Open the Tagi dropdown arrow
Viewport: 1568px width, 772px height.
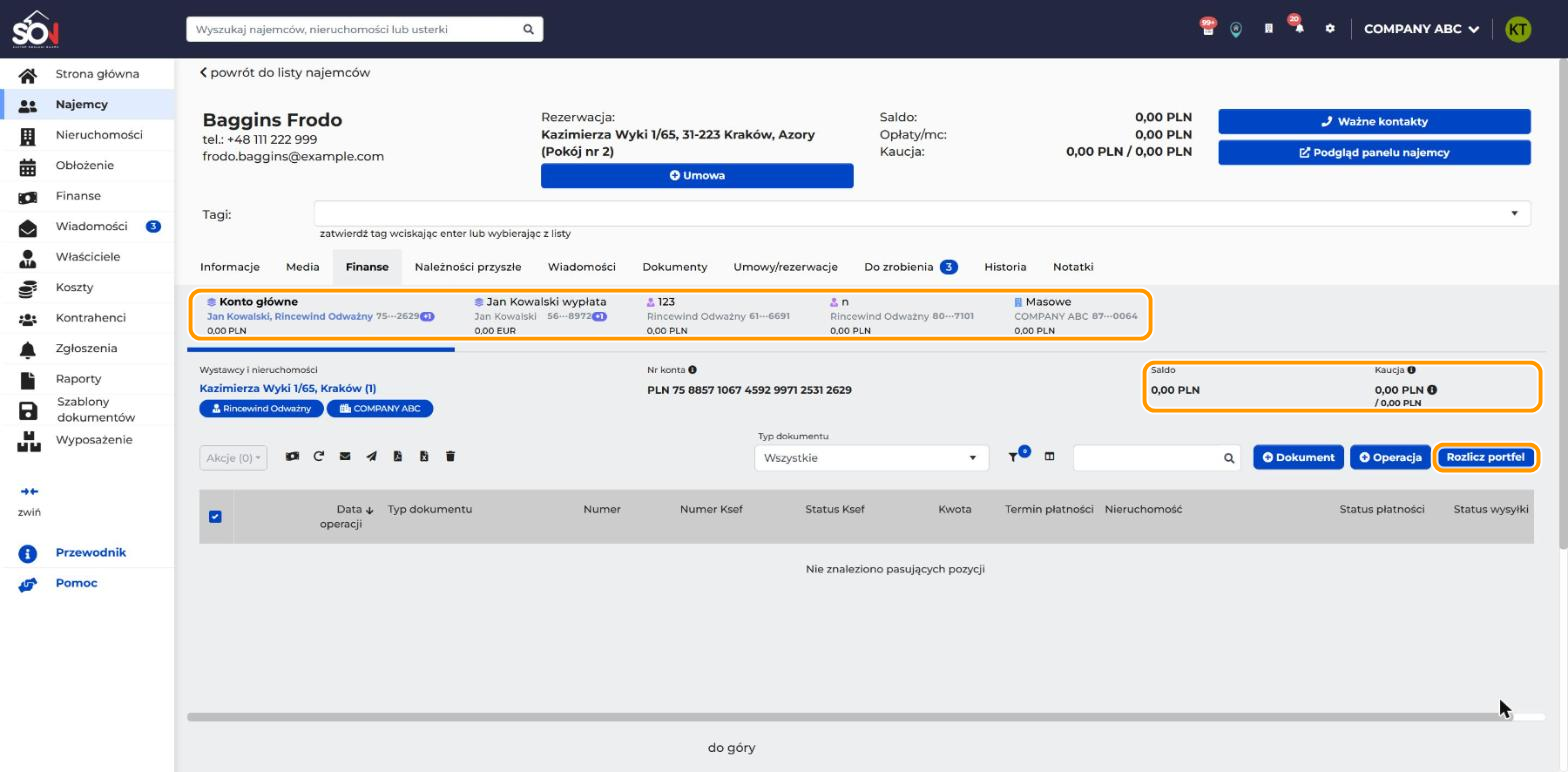[x=1514, y=213]
